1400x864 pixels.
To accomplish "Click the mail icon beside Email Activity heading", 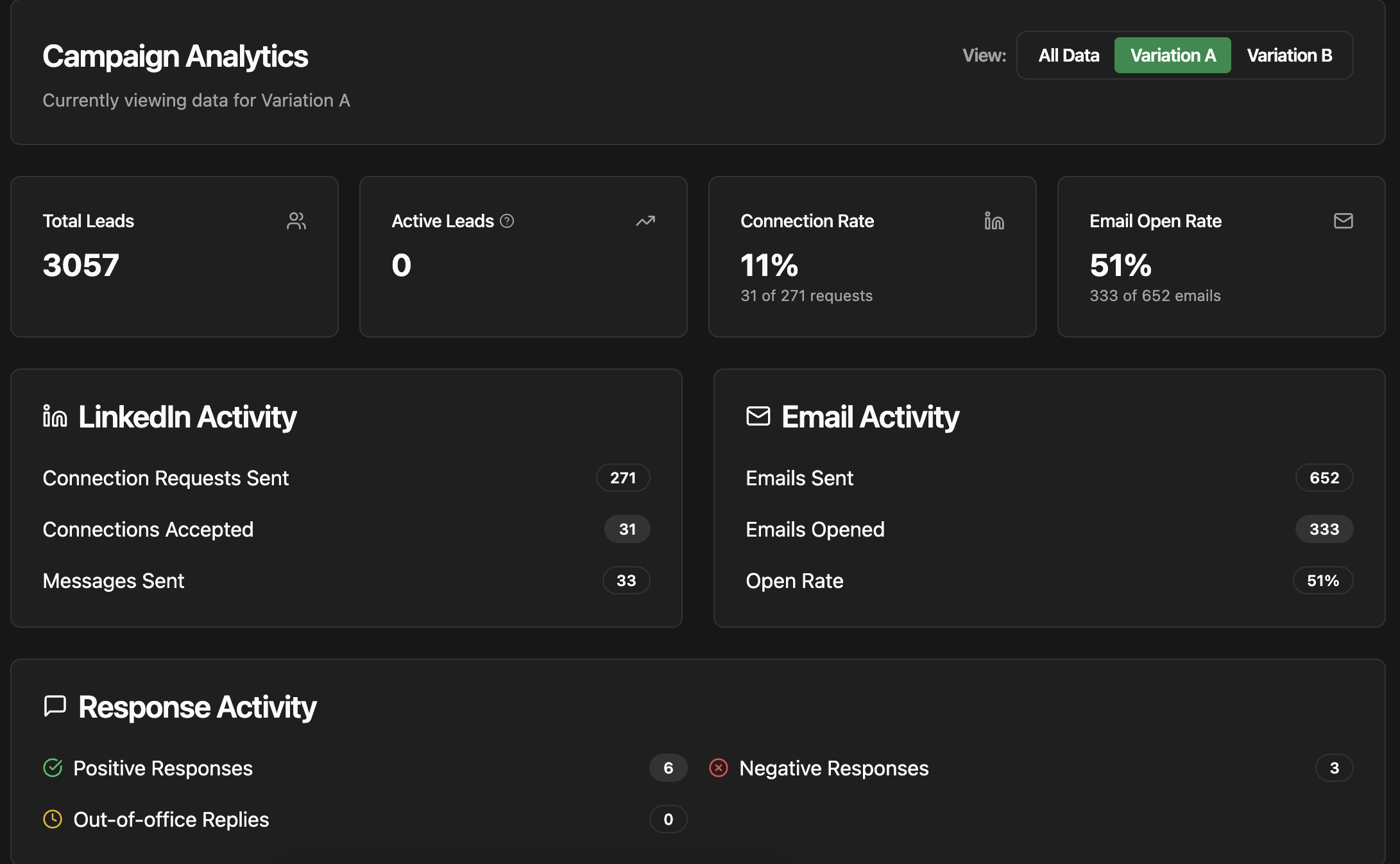I will click(x=758, y=416).
